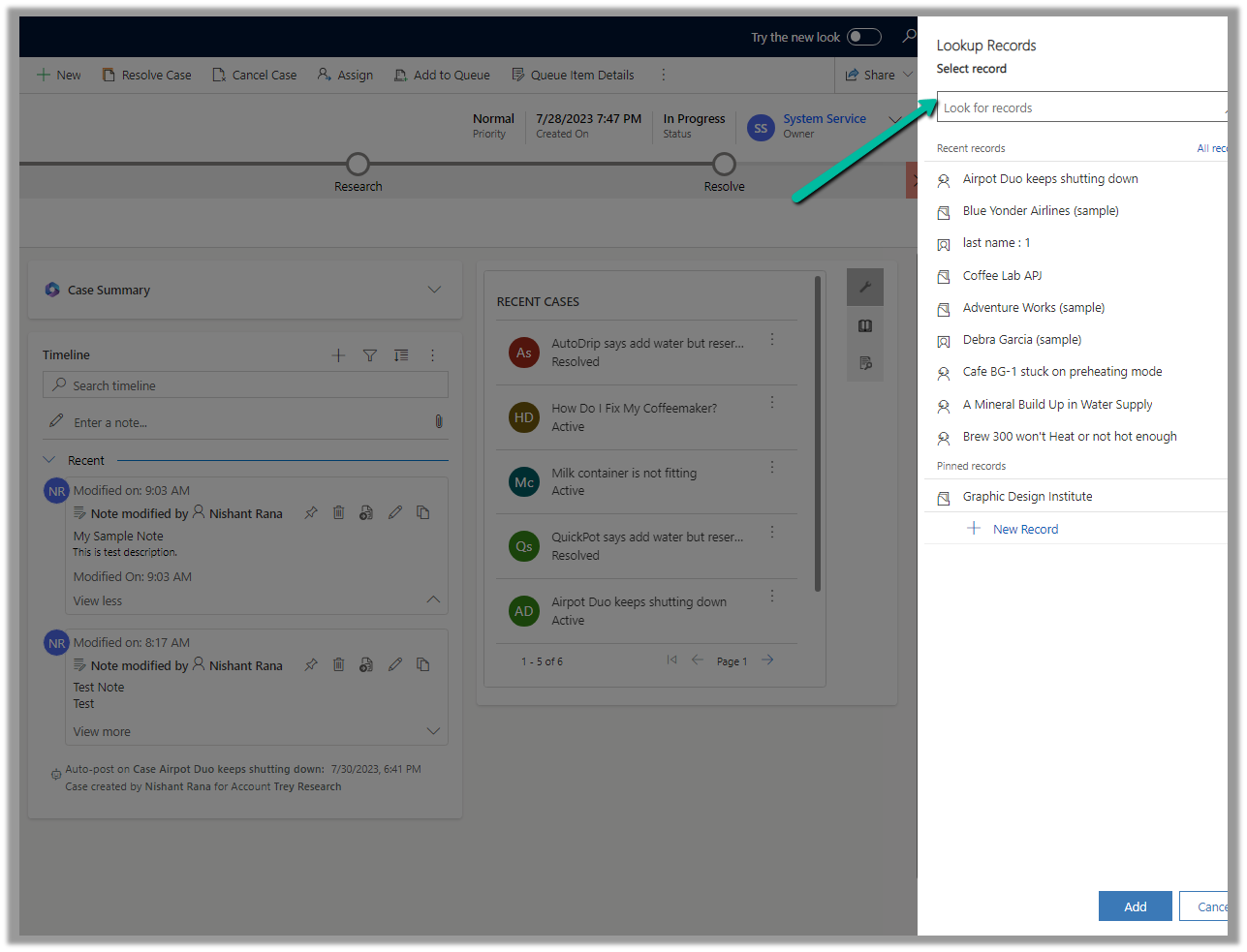Viewport: 1247px width, 952px height.
Task: Click the add timeline record plus icon
Action: pyautogui.click(x=338, y=355)
